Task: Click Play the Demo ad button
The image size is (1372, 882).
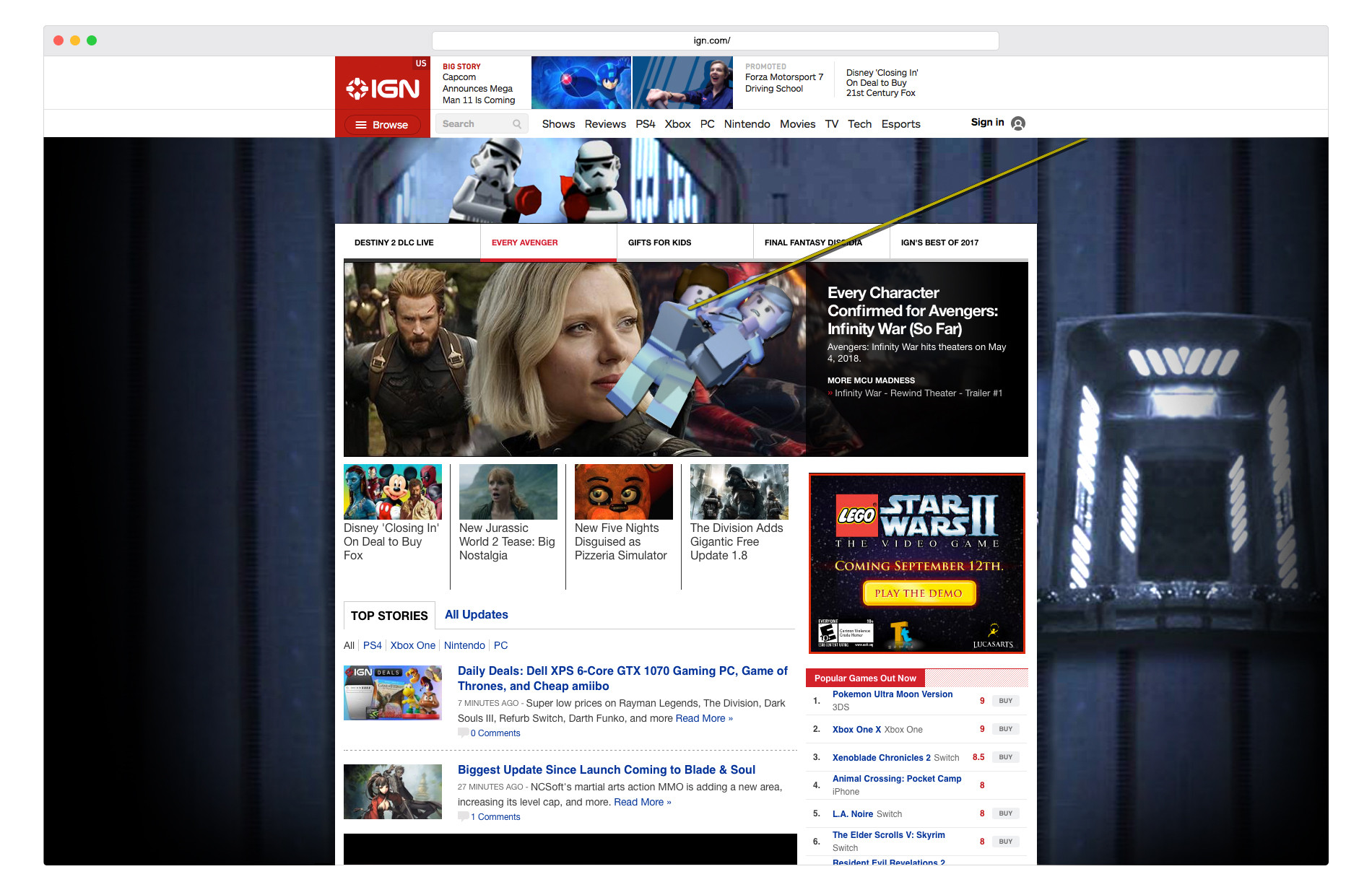Action: click(919, 593)
